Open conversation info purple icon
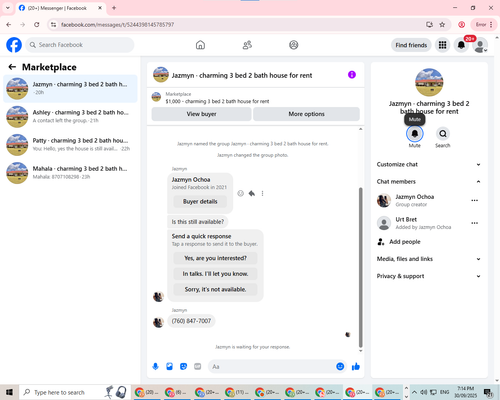The width and height of the screenshot is (500, 400). tap(352, 75)
